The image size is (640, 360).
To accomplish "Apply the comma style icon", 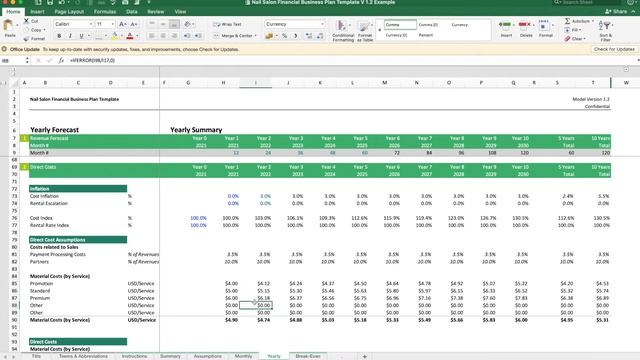I will 296,36.
